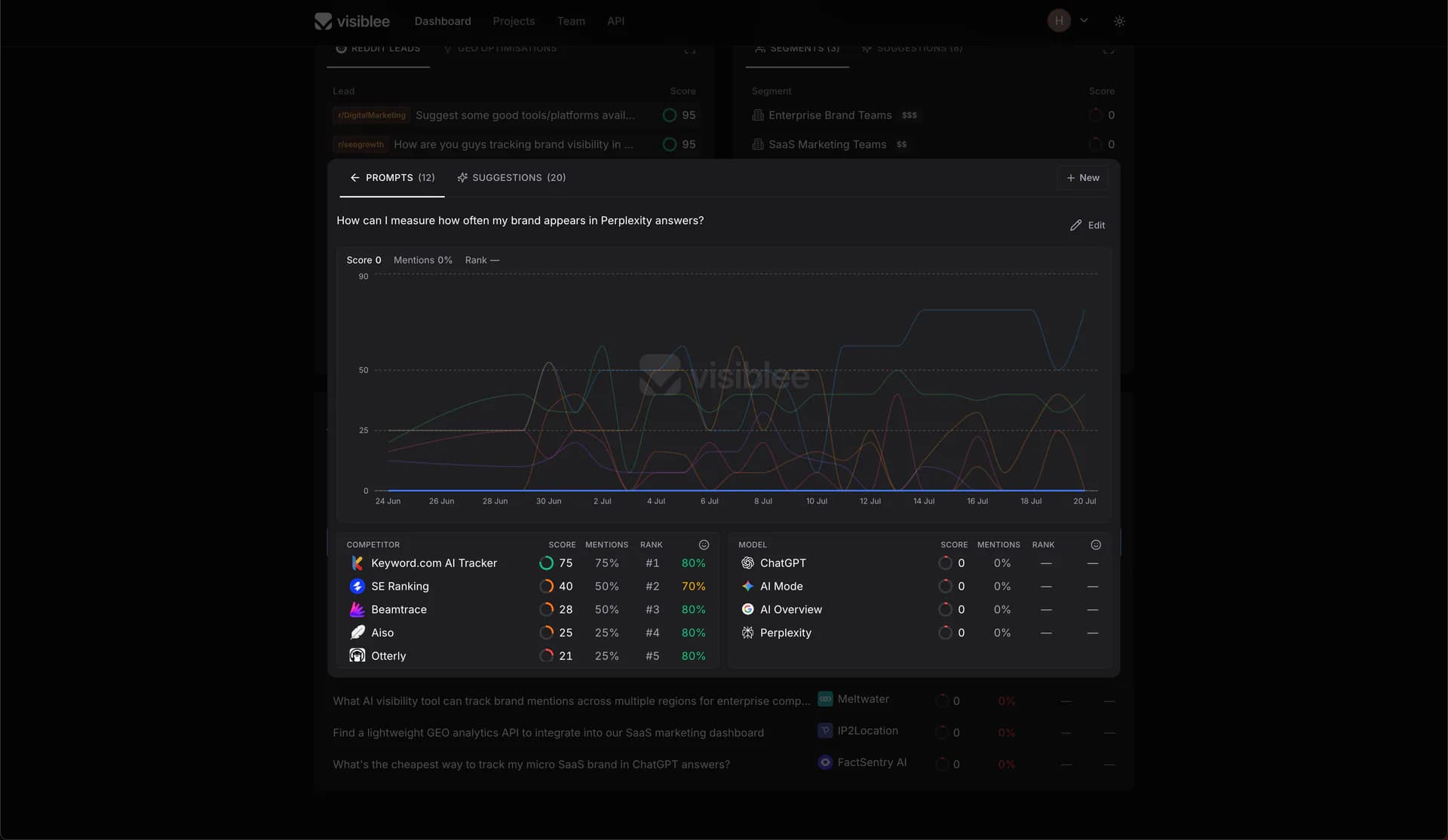Open the Projects nav item
1448x840 pixels.
514,21
